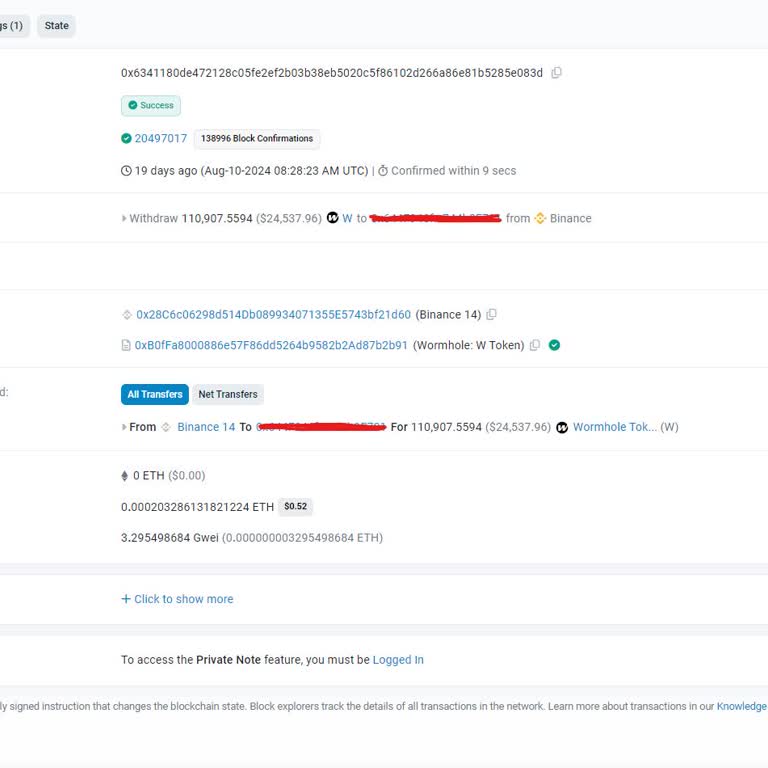Copy the transaction hash to clipboard
Viewport: 768px width, 768px height.
click(x=557, y=73)
